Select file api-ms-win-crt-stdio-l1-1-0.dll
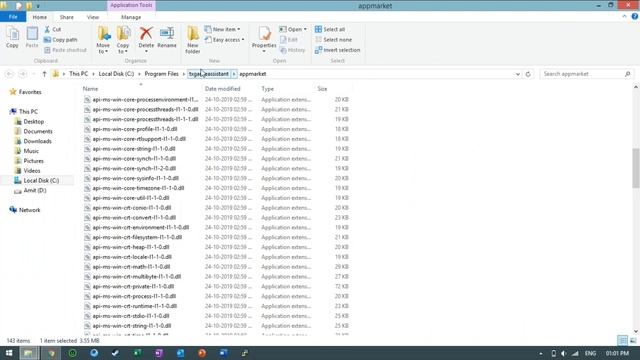Image resolution: width=640 pixels, height=360 pixels. tap(131, 316)
